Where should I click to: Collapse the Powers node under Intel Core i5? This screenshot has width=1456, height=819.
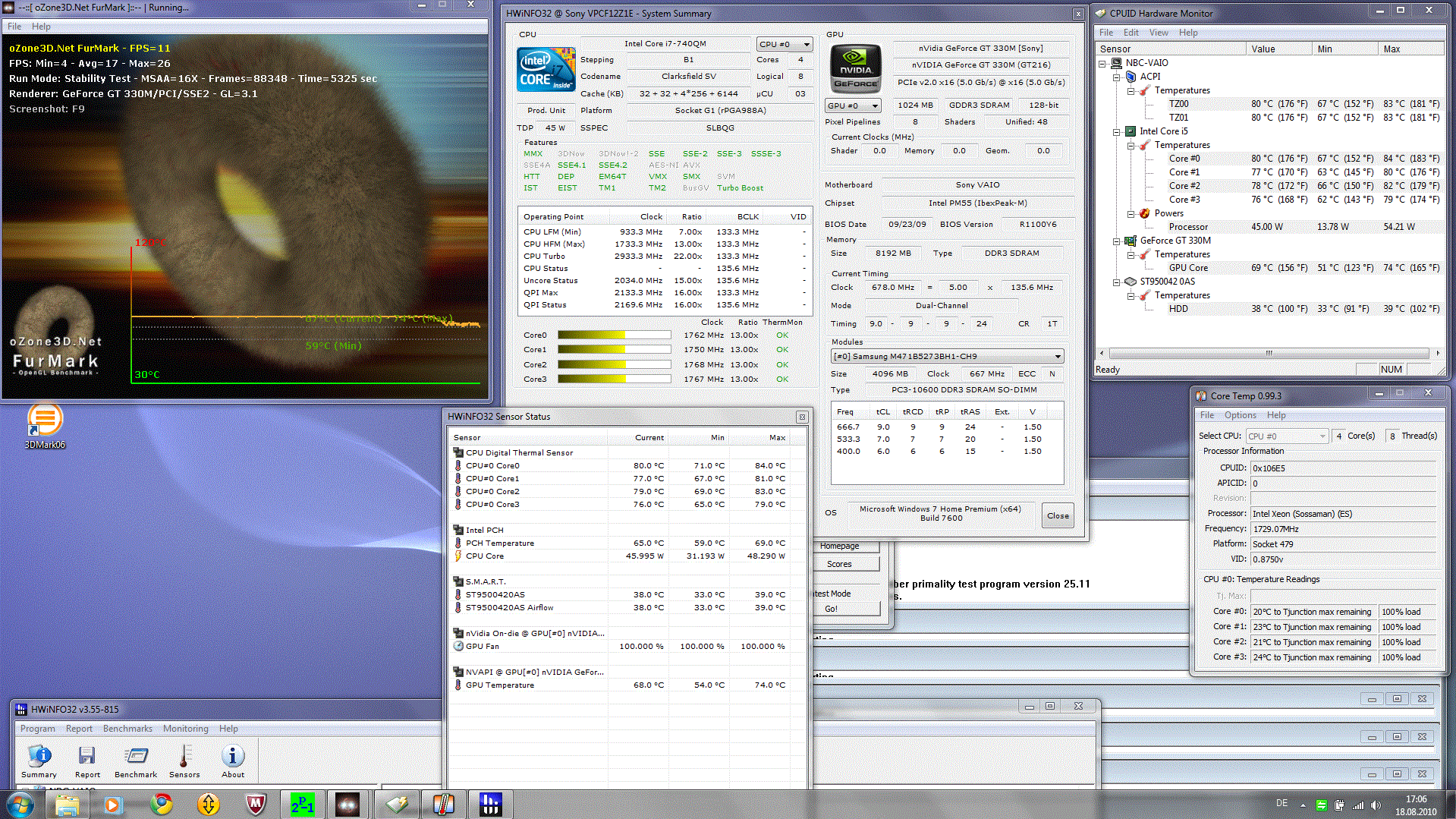pos(1131,213)
